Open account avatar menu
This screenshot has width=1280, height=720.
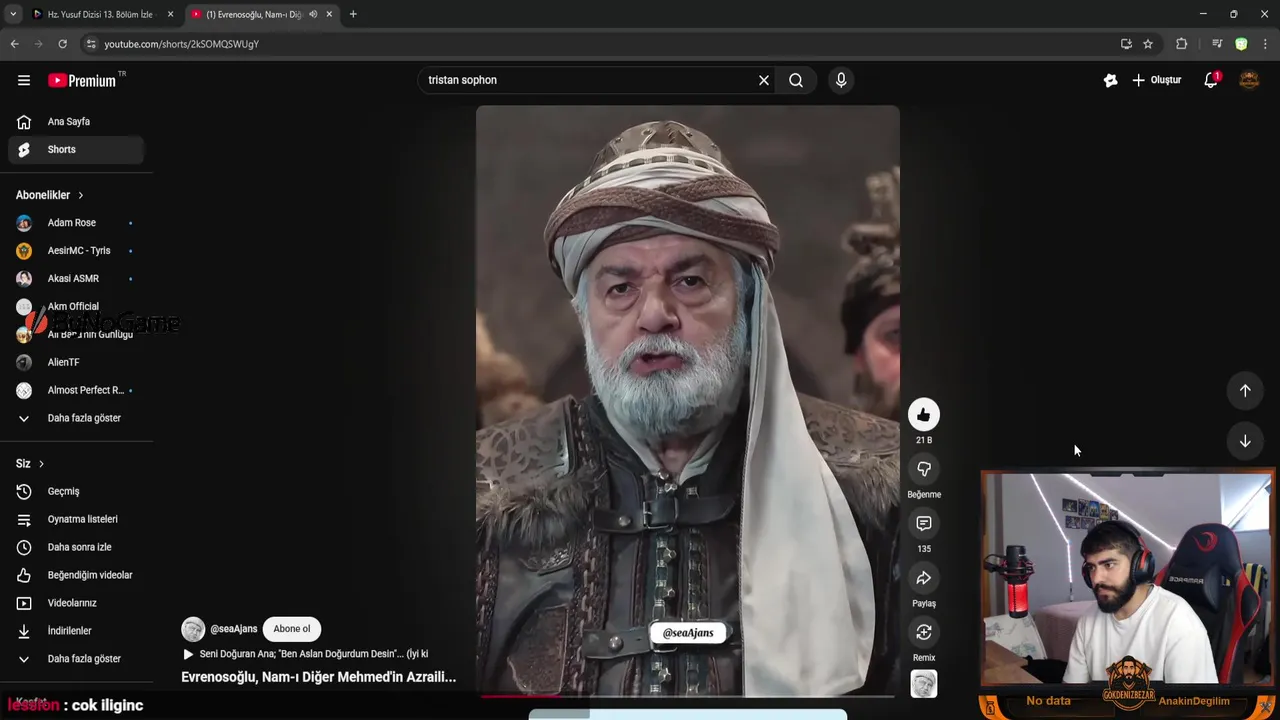point(1249,80)
